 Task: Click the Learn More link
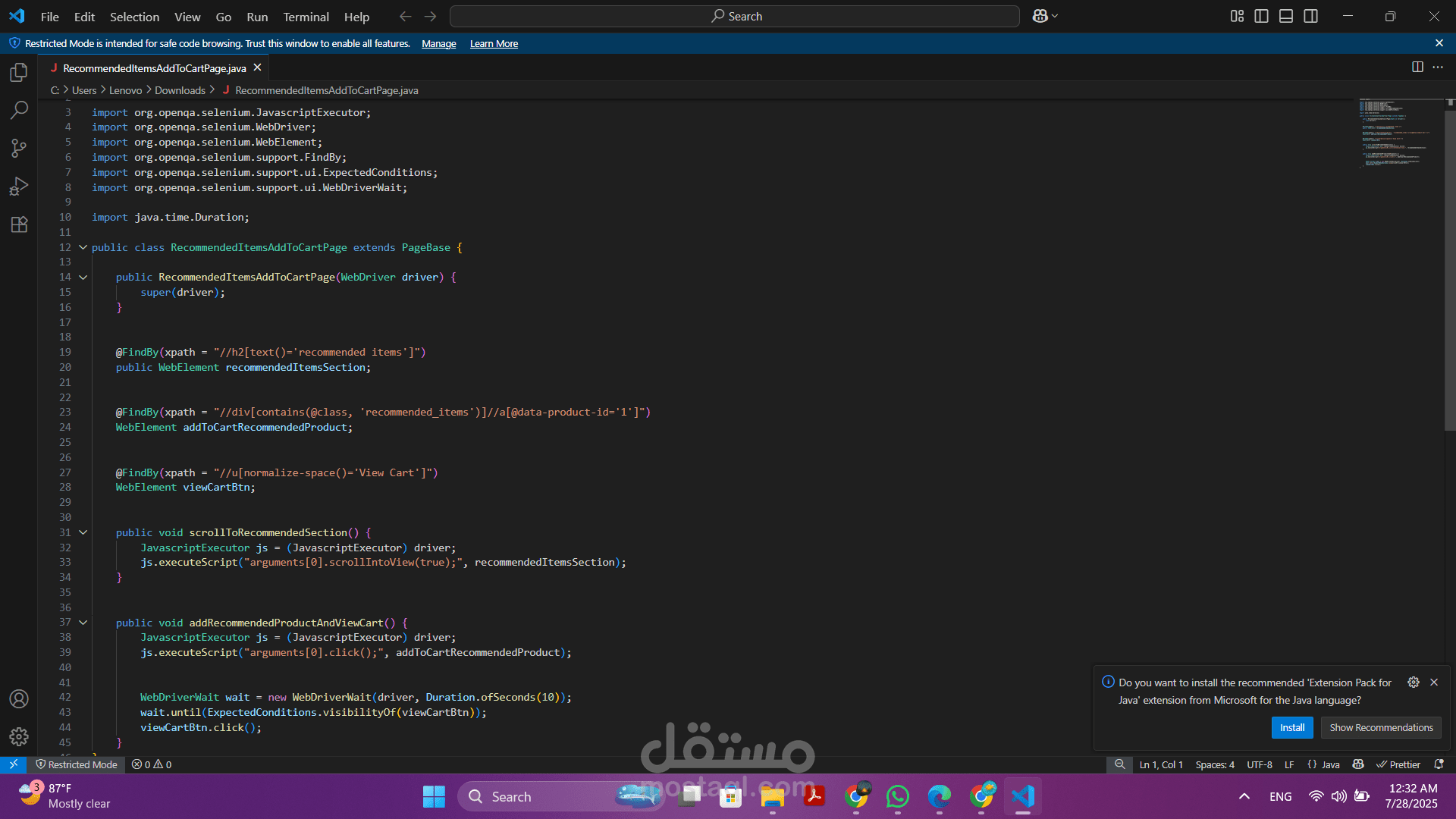click(x=494, y=44)
